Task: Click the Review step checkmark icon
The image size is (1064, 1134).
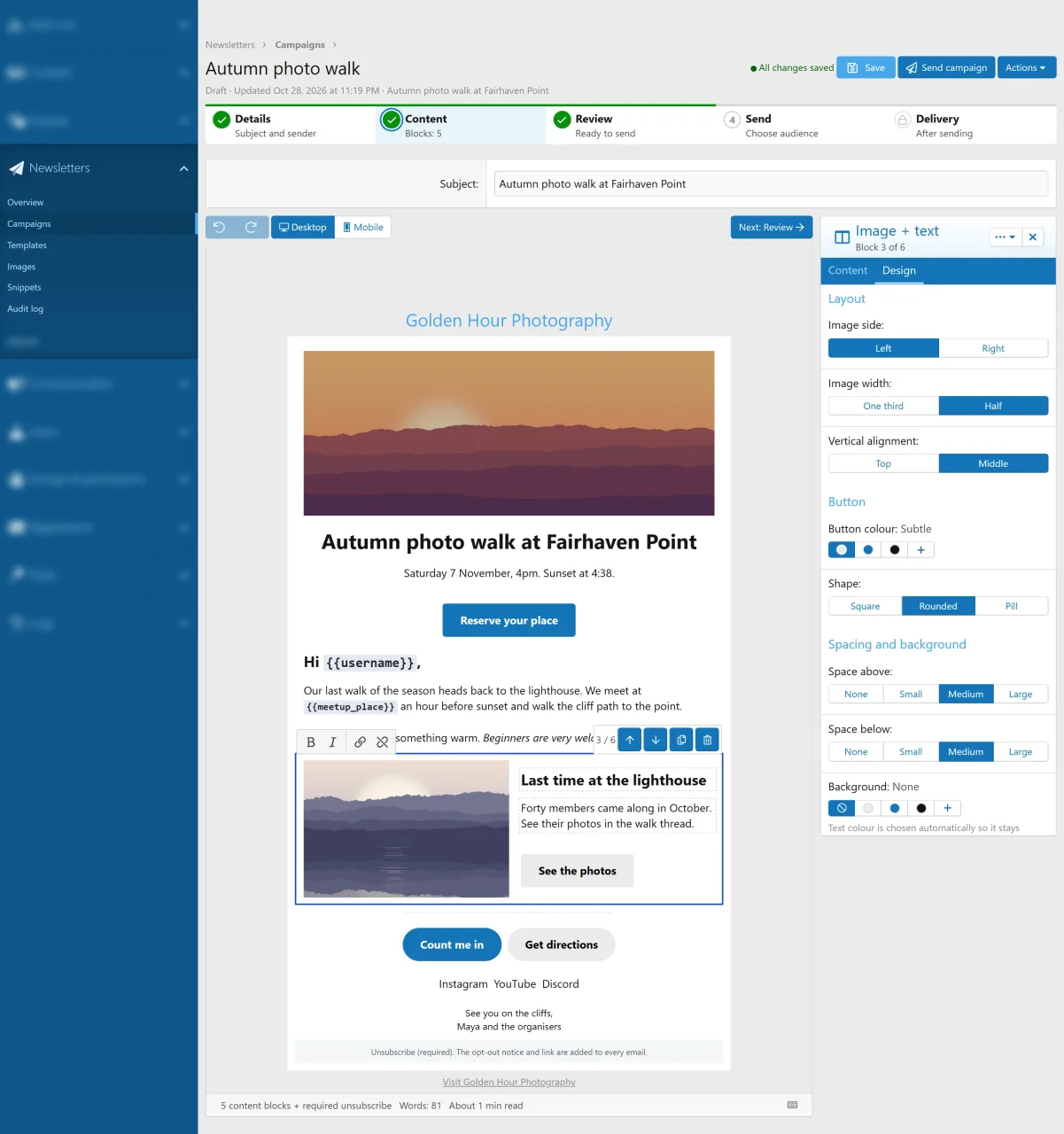Action: click(x=562, y=120)
